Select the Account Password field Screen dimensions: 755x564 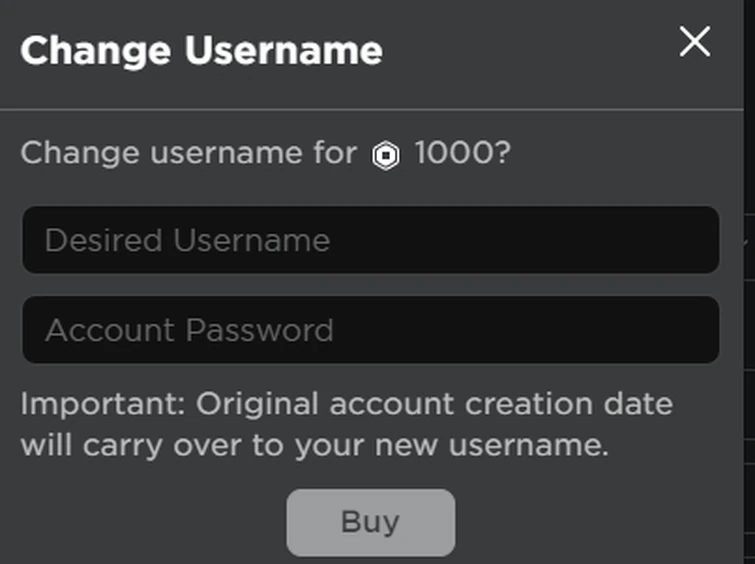(370, 330)
